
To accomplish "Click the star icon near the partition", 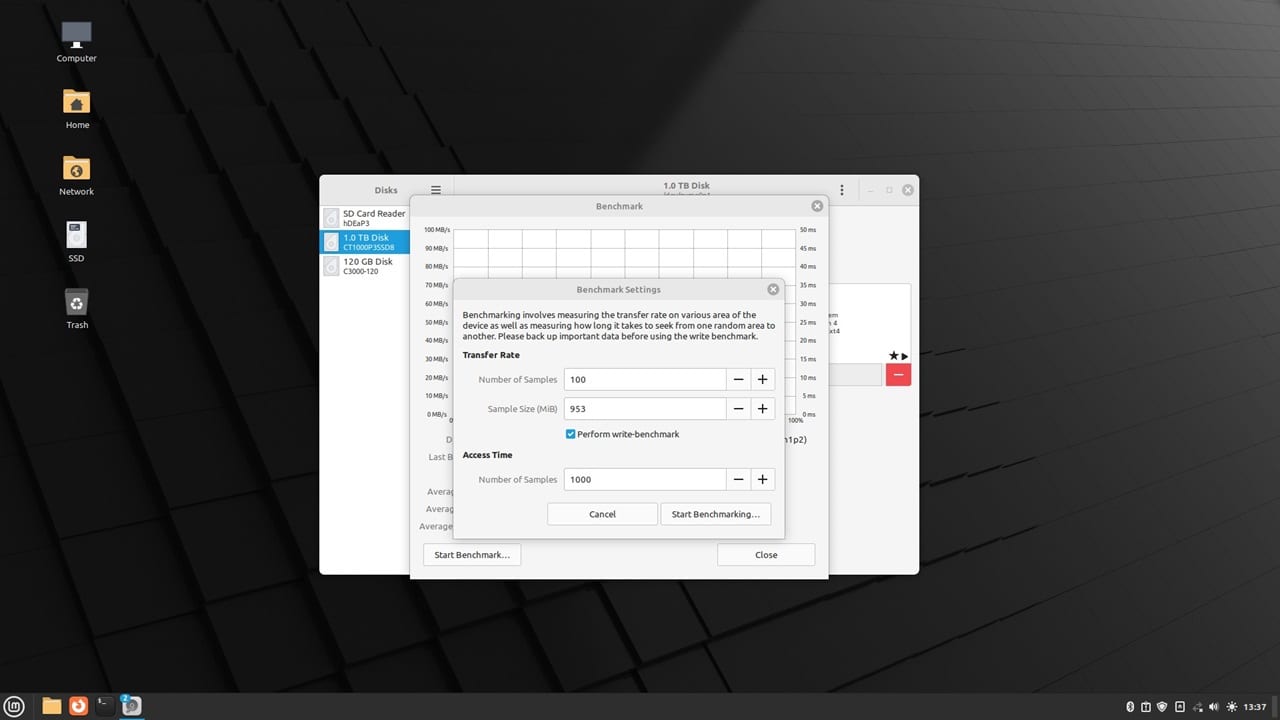I will 893,356.
